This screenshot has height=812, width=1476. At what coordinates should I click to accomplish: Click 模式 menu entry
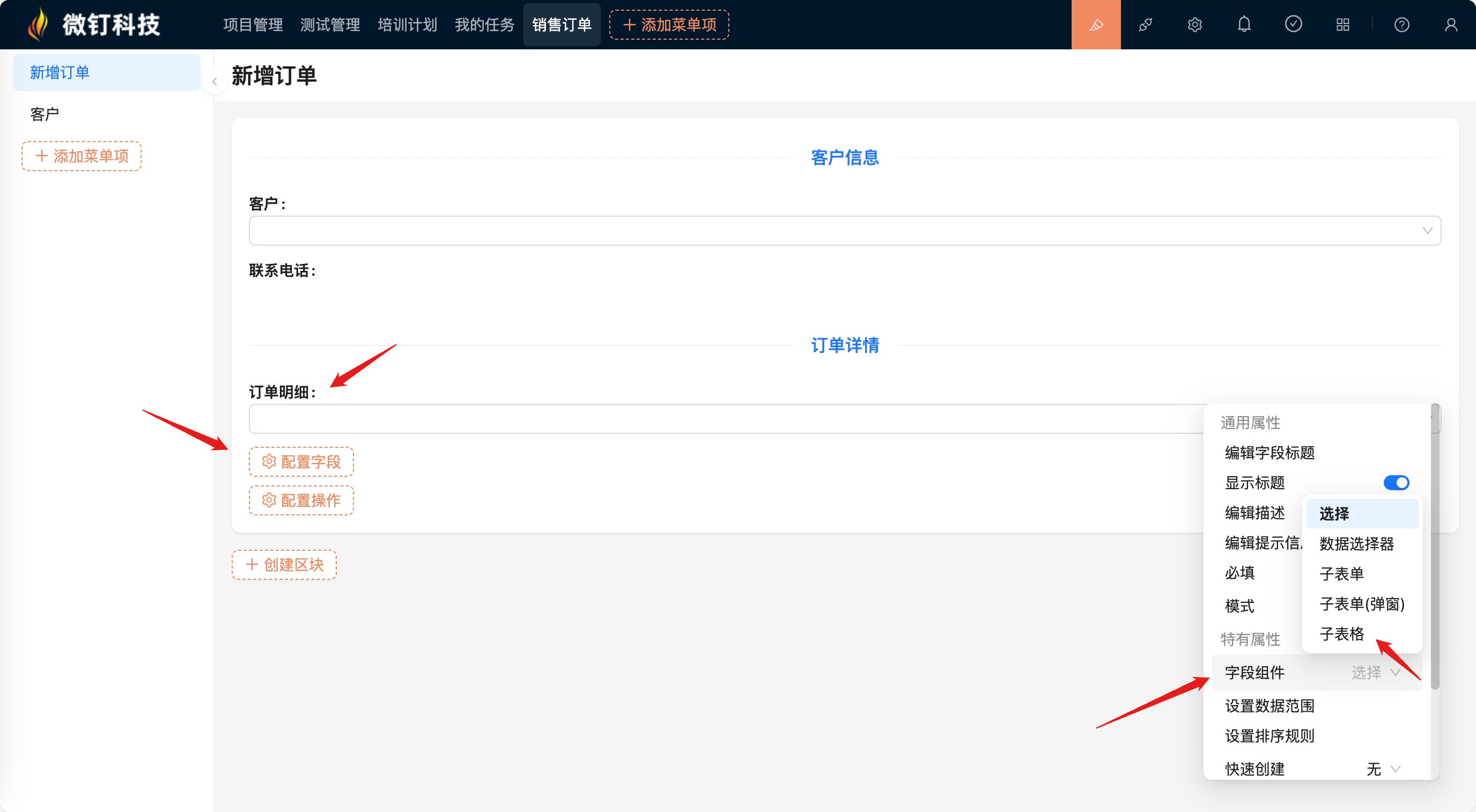coord(1239,606)
